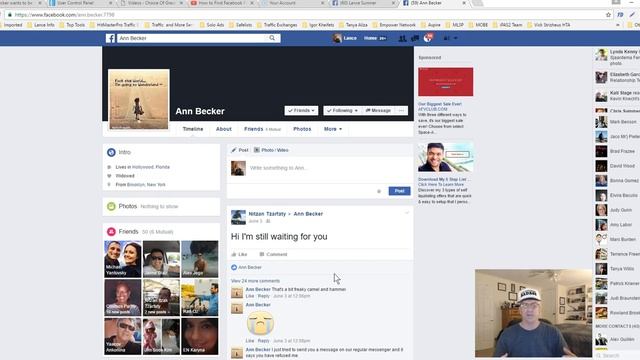Viewport: 640px width, 360px height.
Task: Click the Hollywood, Florida link
Action: (151, 167)
